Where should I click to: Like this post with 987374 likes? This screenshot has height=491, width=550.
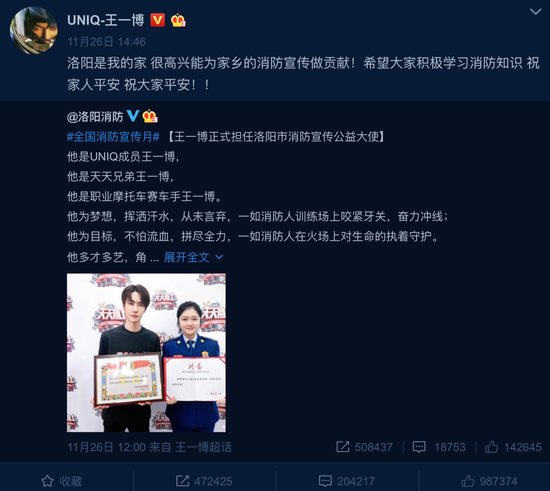point(489,481)
